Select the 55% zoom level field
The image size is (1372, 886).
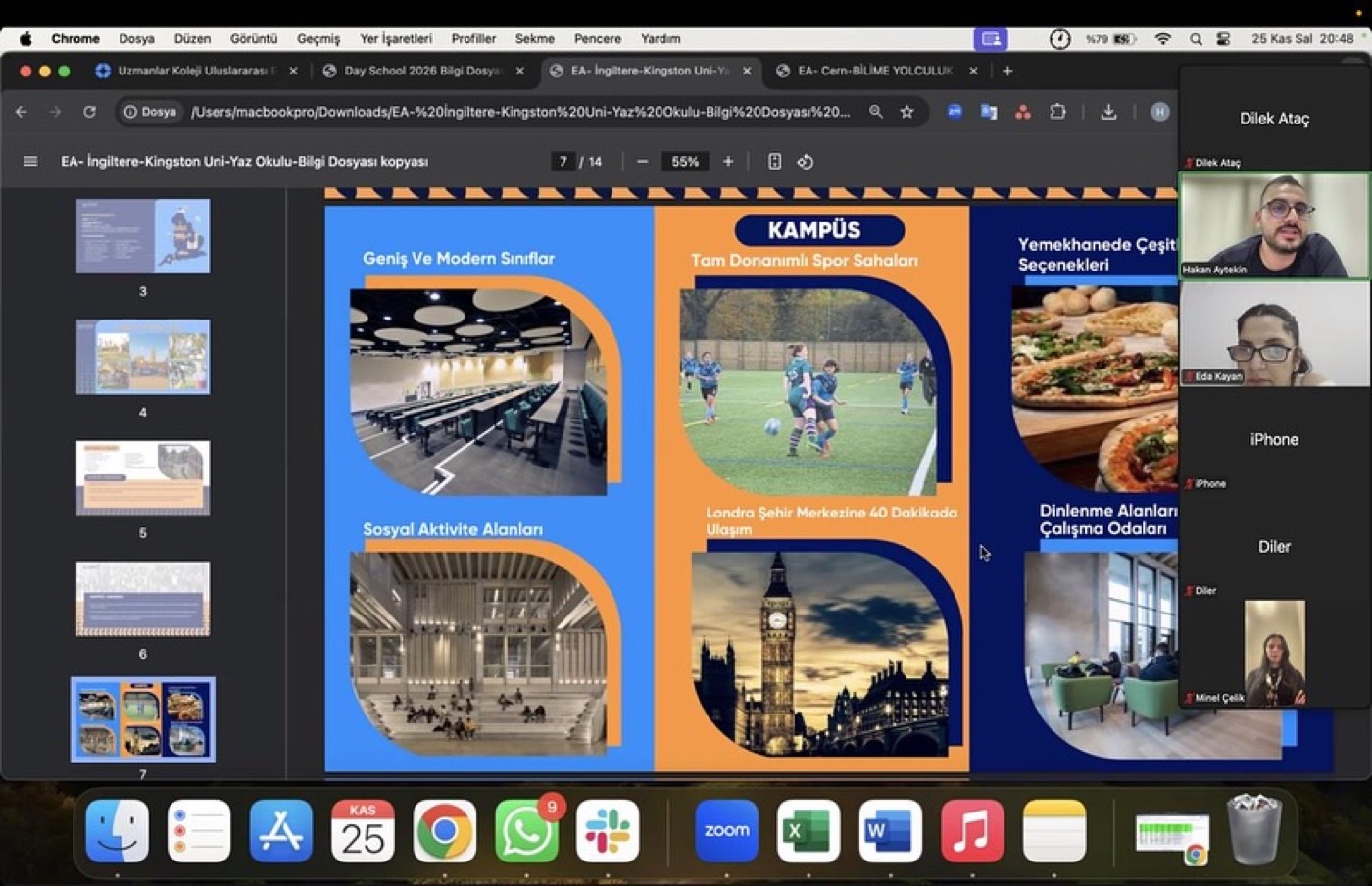(685, 161)
